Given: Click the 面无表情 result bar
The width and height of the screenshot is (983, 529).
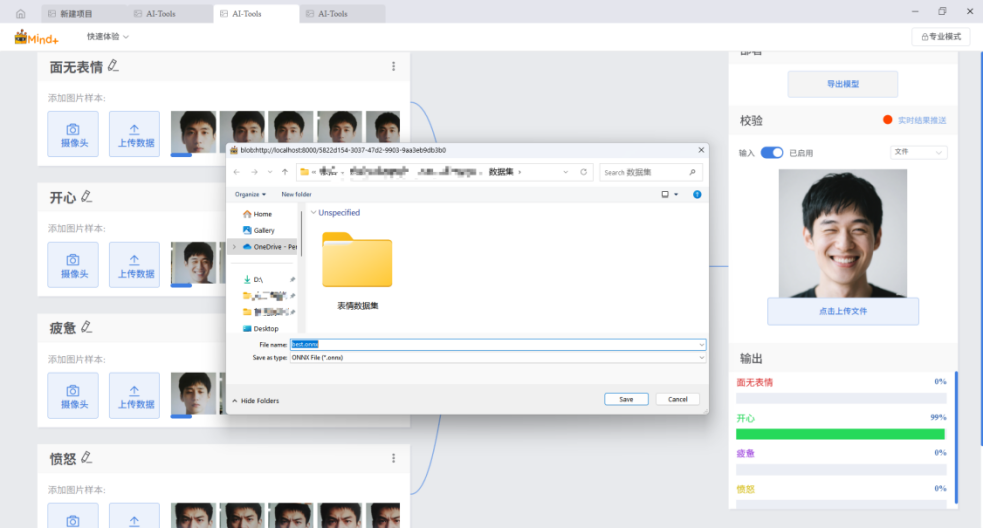Looking at the screenshot, I should (x=841, y=399).
